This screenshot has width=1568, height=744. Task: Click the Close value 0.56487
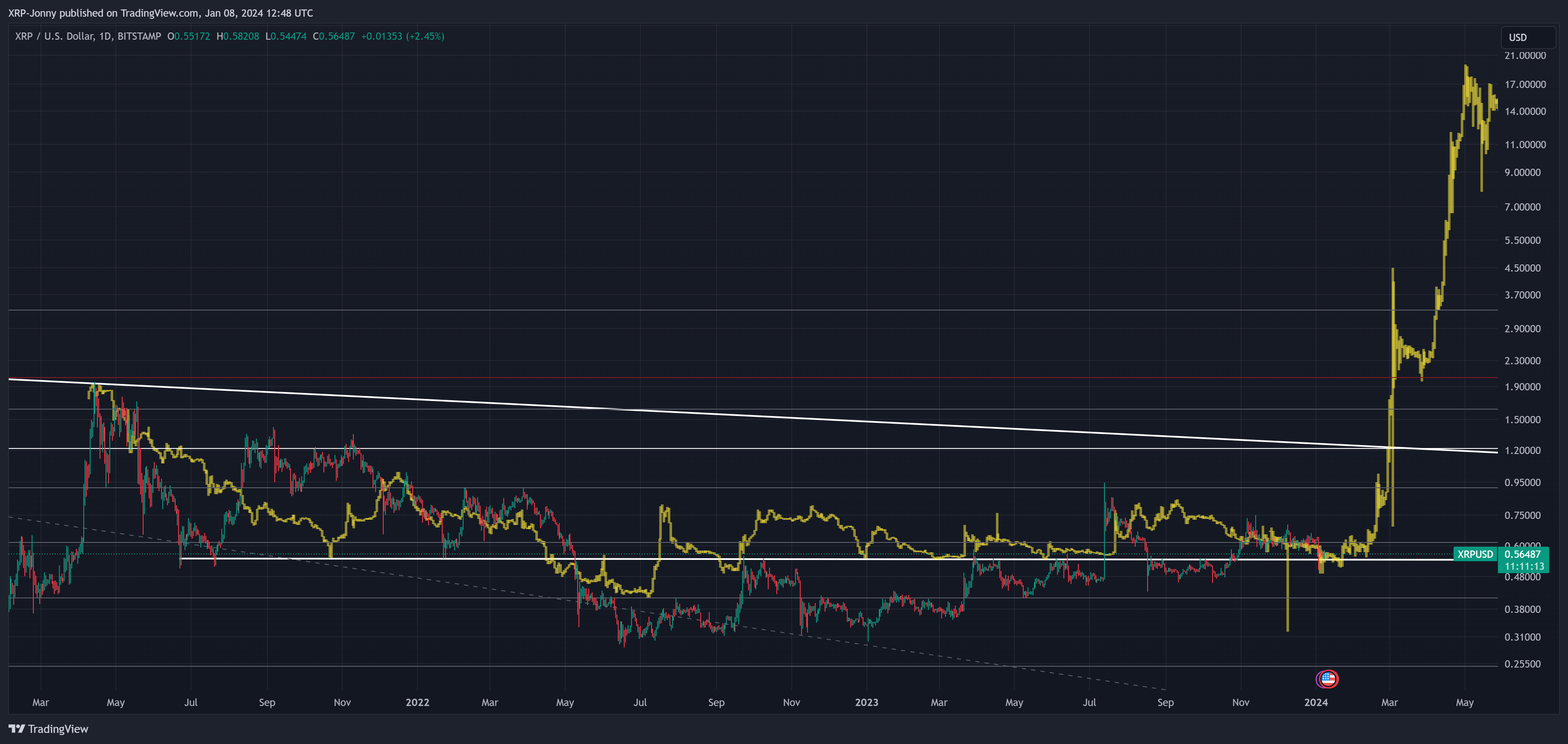coord(337,36)
